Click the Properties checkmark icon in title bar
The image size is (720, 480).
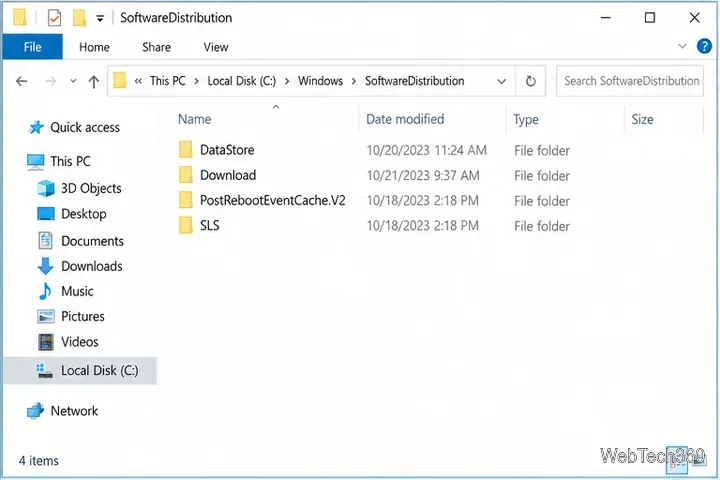click(x=54, y=18)
